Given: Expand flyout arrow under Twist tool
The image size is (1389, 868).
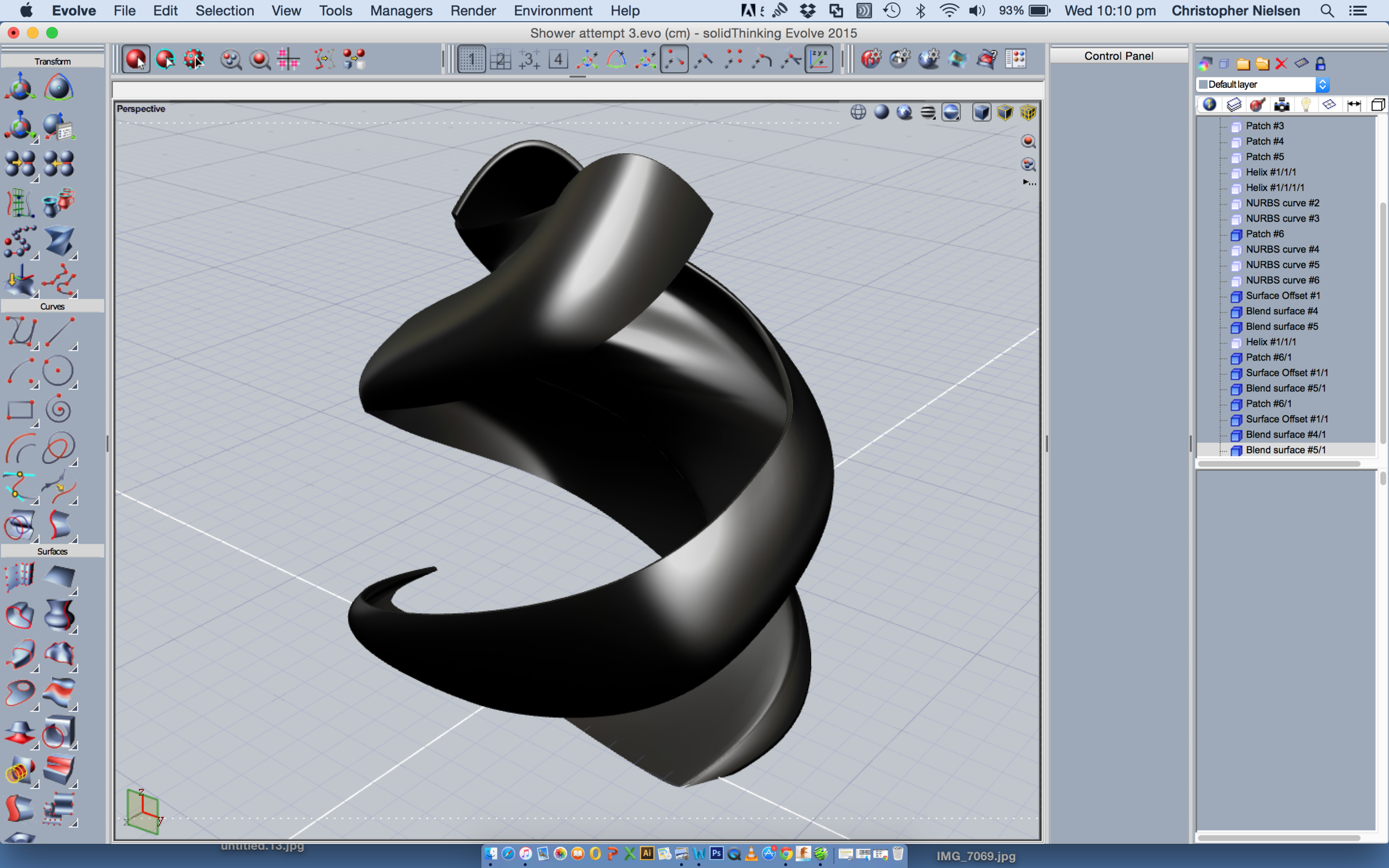Looking at the screenshot, I should (73, 255).
